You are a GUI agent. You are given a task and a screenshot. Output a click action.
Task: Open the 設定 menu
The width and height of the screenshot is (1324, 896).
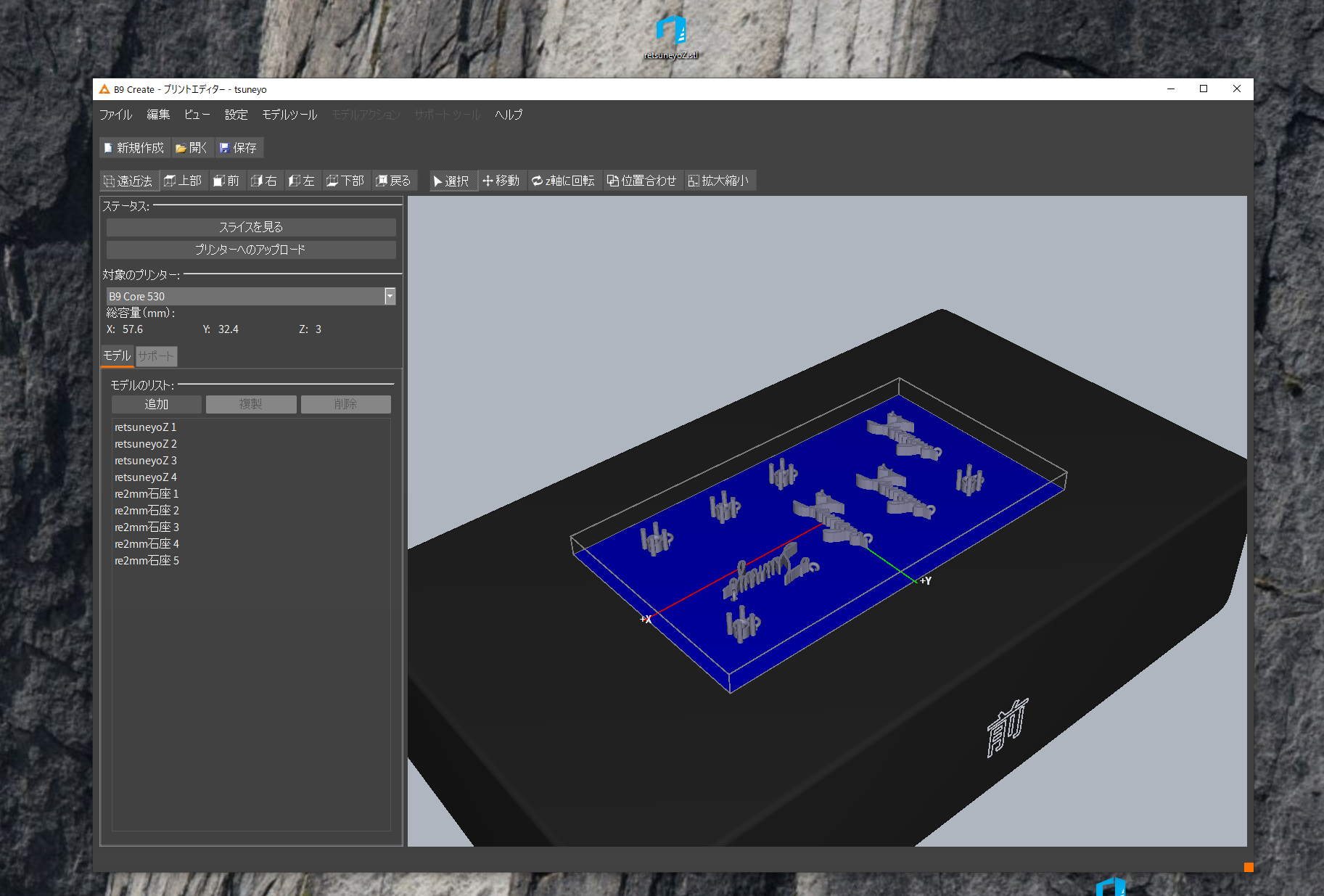[237, 115]
